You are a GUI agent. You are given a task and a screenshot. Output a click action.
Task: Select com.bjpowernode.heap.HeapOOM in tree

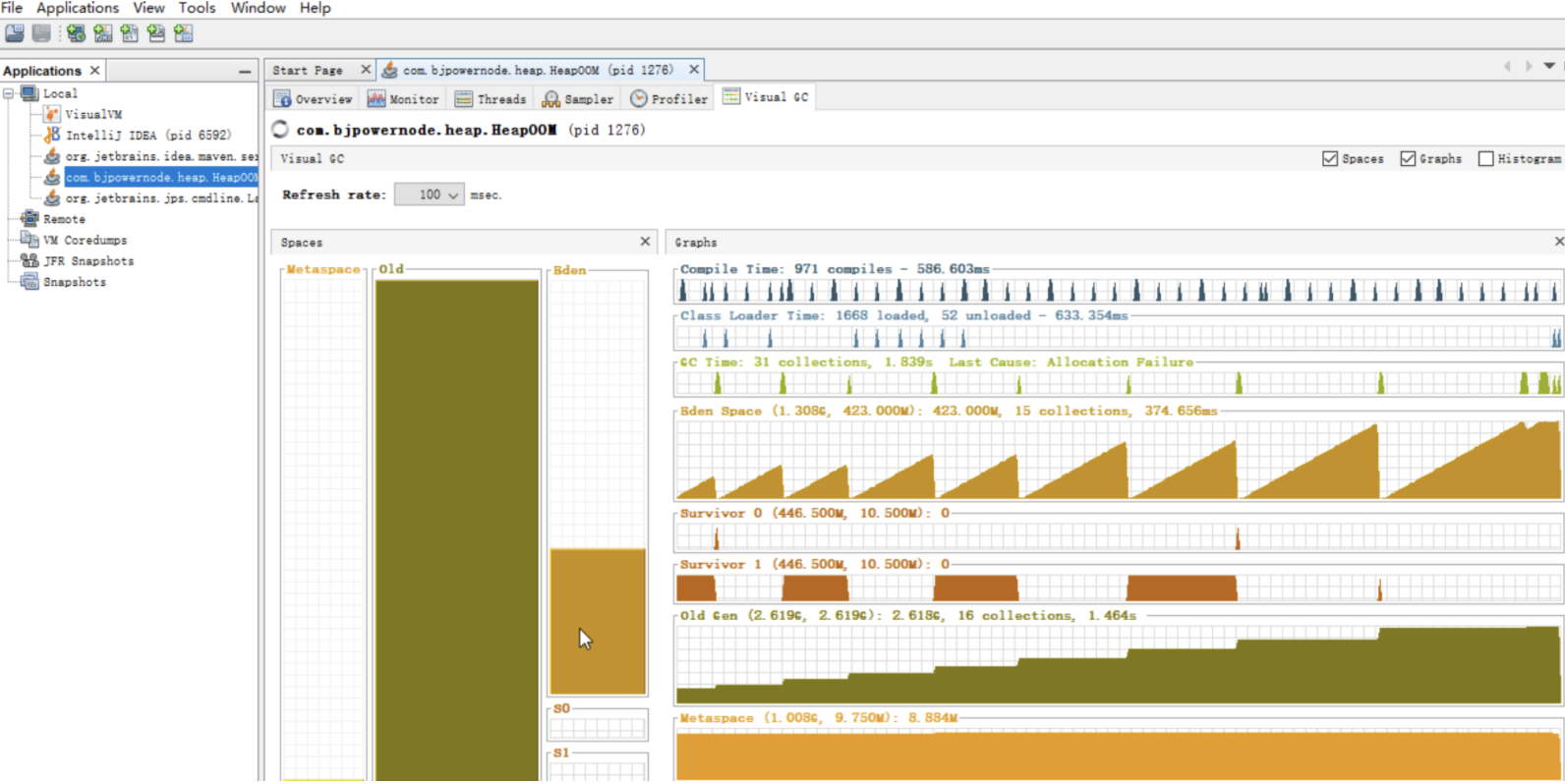[161, 177]
